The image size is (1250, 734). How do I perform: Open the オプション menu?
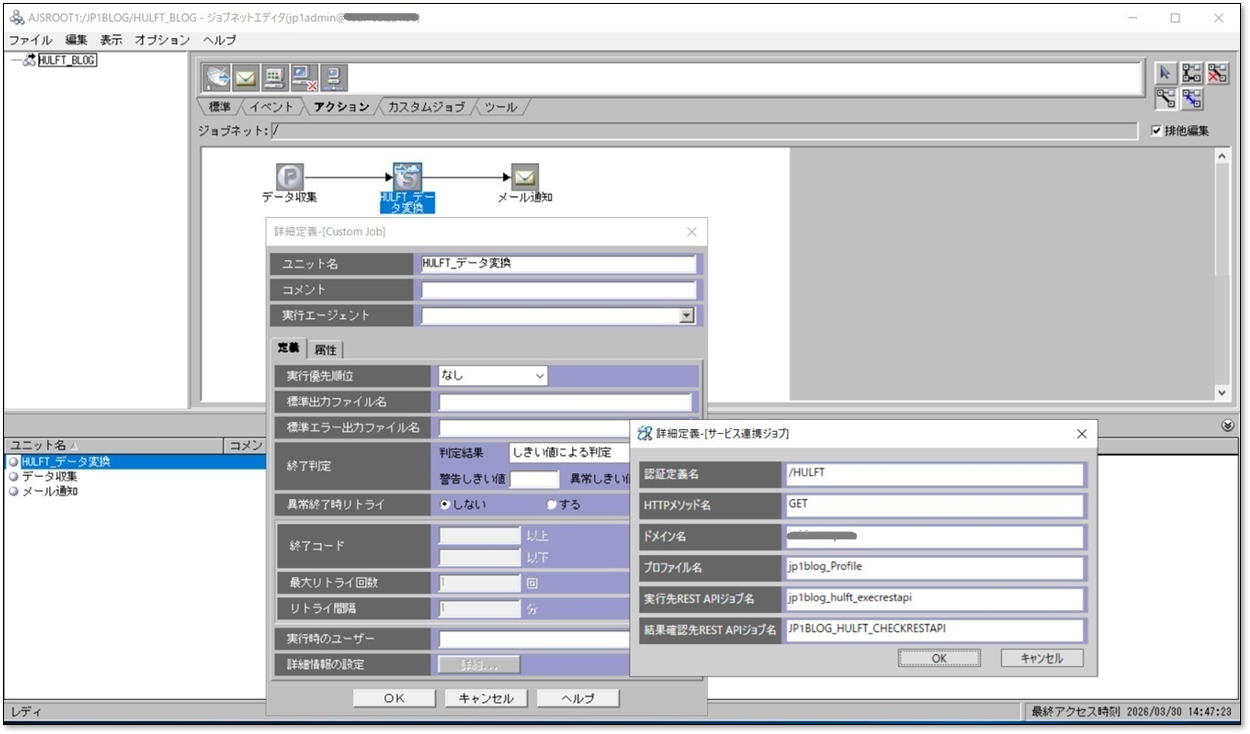[161, 40]
